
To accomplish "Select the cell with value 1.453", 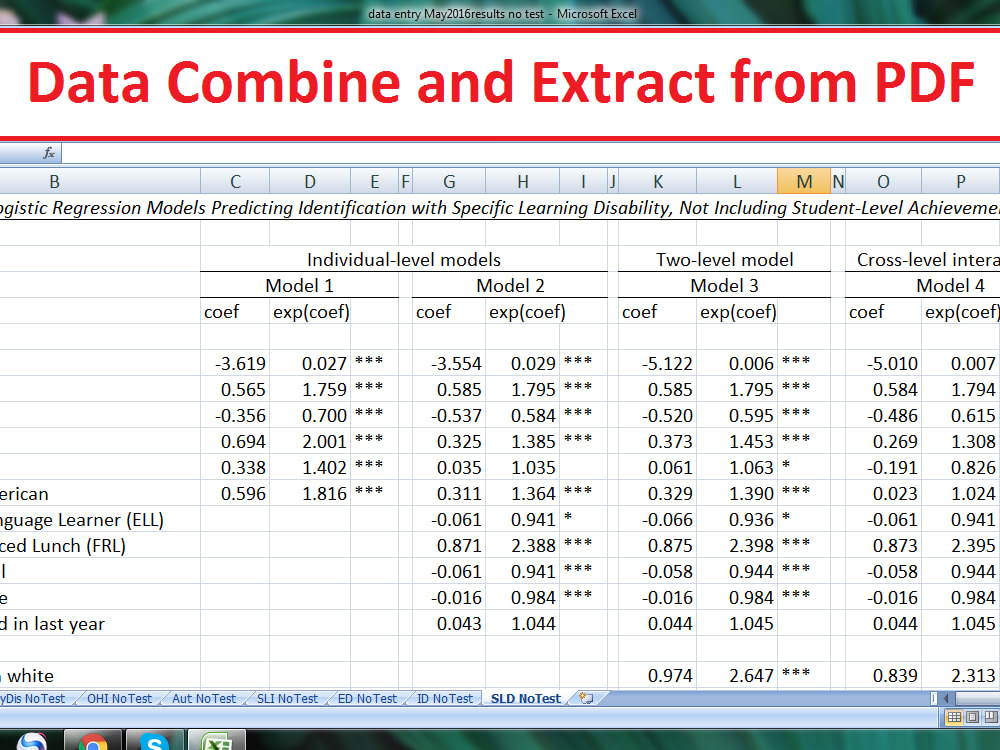I will tap(737, 442).
